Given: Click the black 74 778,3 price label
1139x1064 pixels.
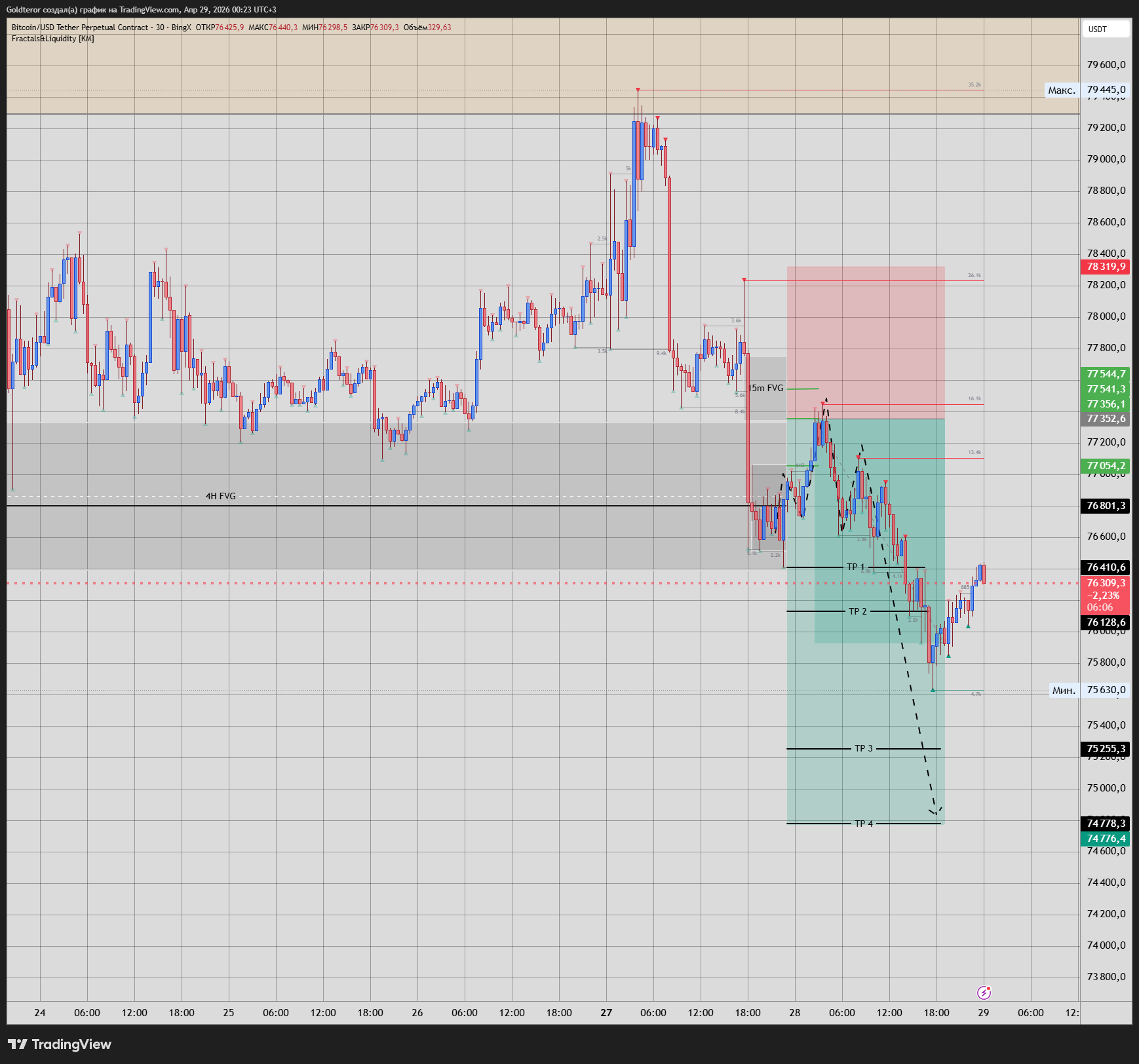Looking at the screenshot, I should pyautogui.click(x=1105, y=824).
